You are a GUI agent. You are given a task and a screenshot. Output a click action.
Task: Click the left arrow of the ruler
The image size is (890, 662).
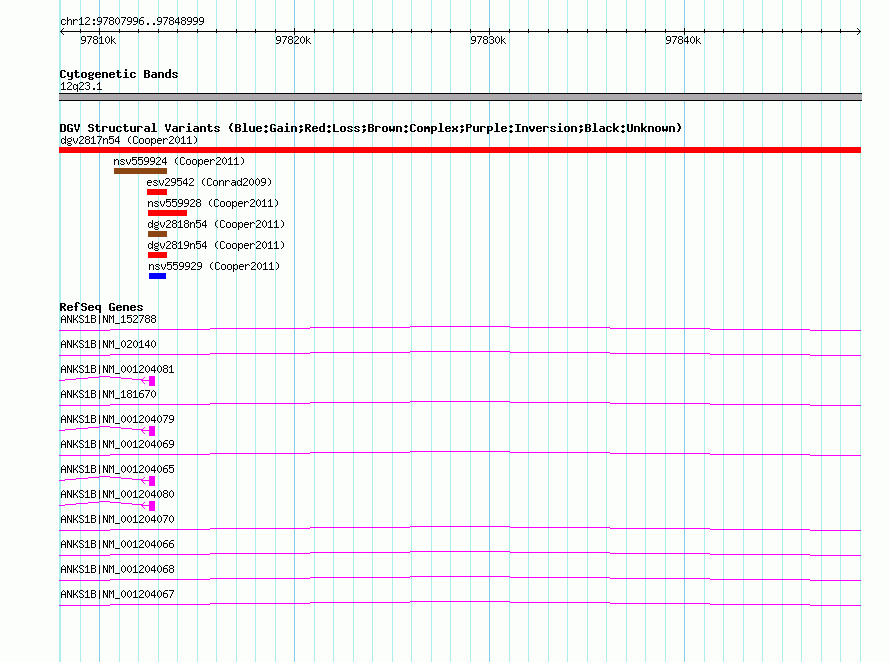(x=62, y=32)
